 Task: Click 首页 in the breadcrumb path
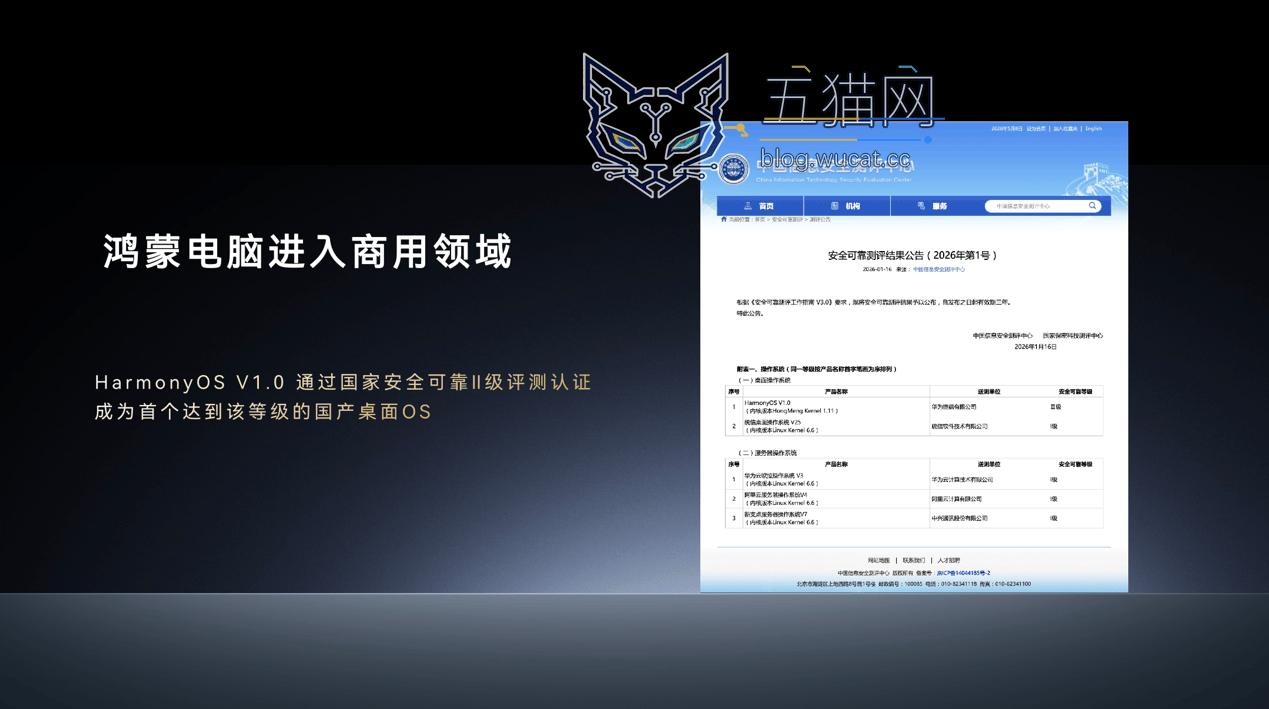point(760,219)
